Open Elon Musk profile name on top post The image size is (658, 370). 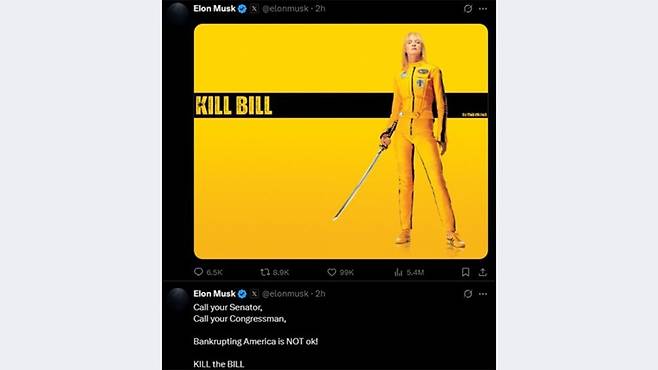pyautogui.click(x=214, y=8)
